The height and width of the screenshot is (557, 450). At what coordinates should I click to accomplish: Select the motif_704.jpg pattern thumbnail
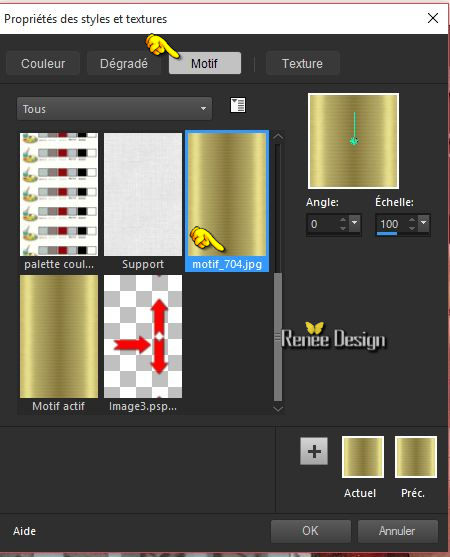[x=227, y=201]
